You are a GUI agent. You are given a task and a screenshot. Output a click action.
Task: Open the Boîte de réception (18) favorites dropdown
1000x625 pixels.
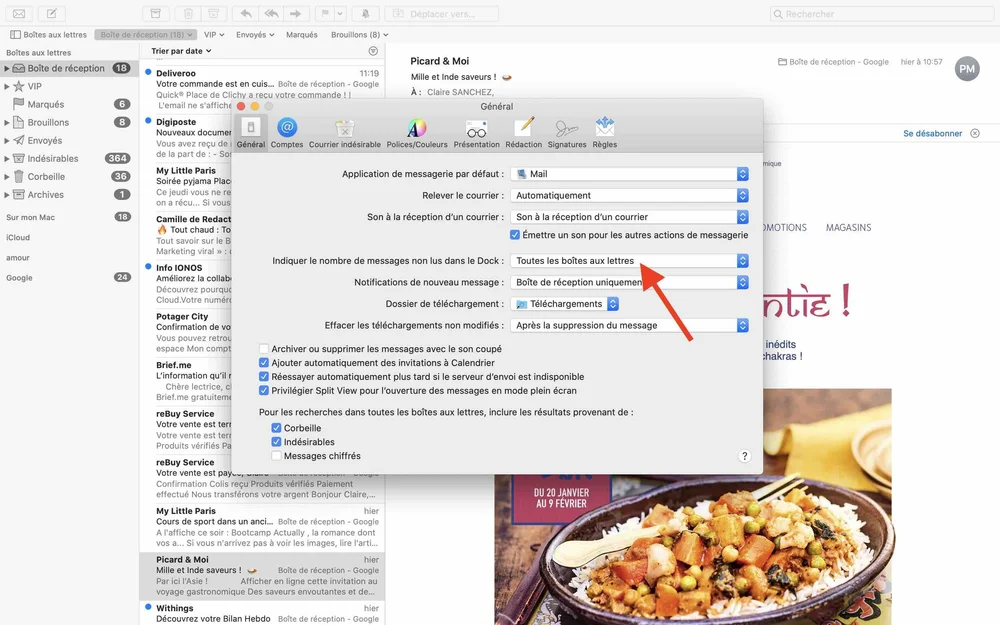(146, 34)
